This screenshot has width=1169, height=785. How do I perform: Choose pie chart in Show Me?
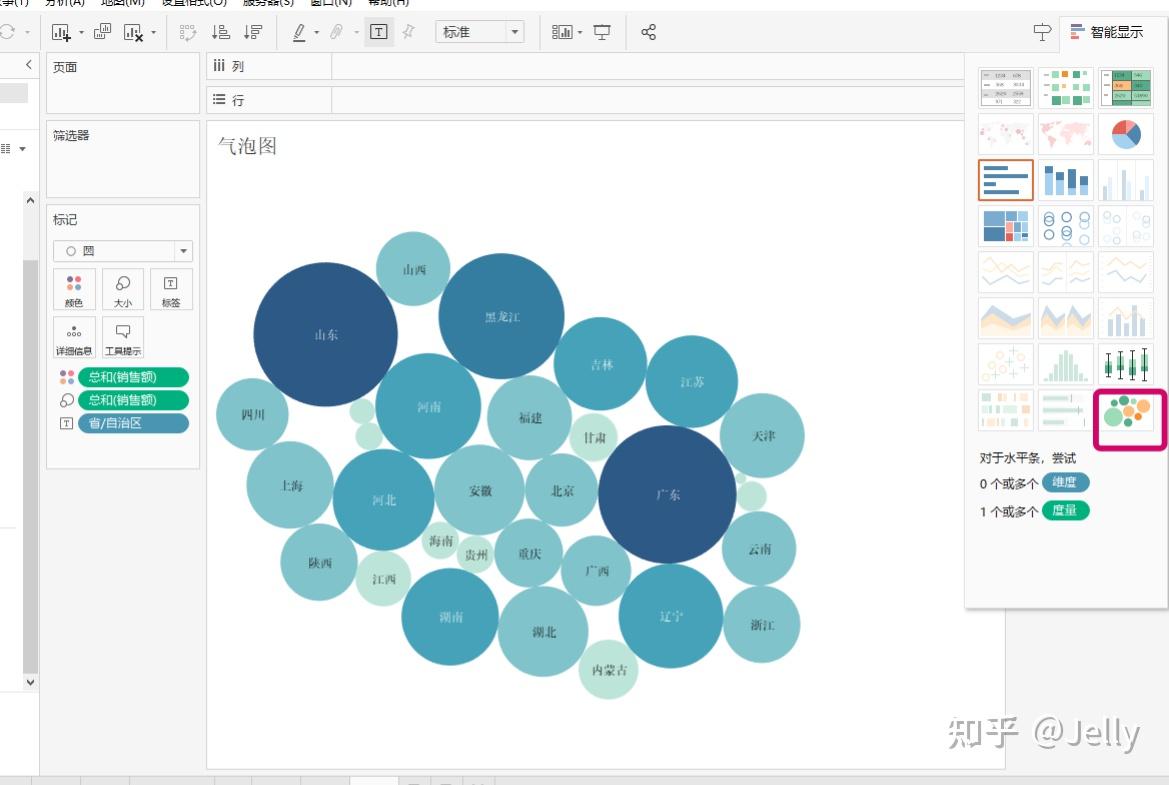1127,134
